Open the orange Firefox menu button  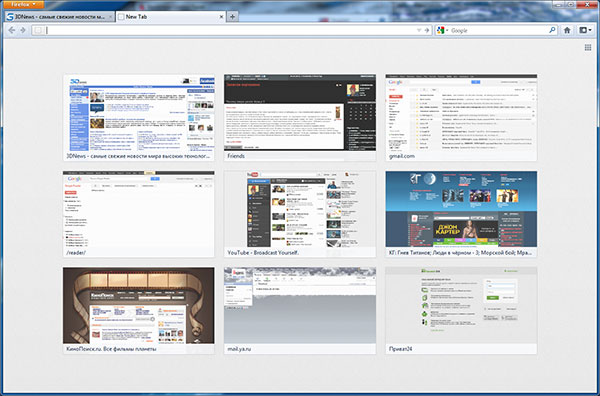pyautogui.click(x=23, y=4)
